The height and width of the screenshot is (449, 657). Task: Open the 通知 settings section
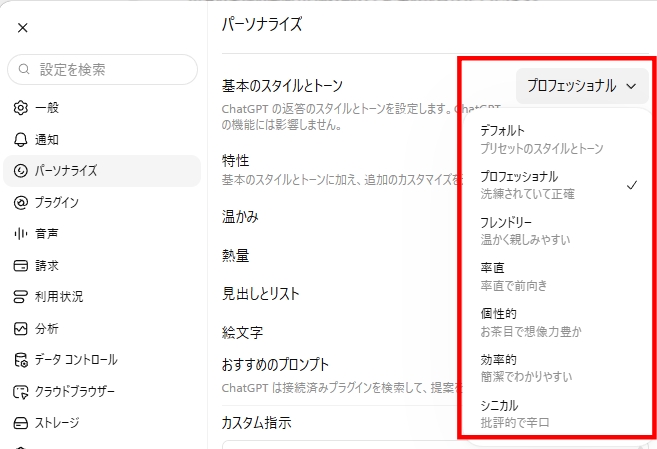tap(102, 139)
